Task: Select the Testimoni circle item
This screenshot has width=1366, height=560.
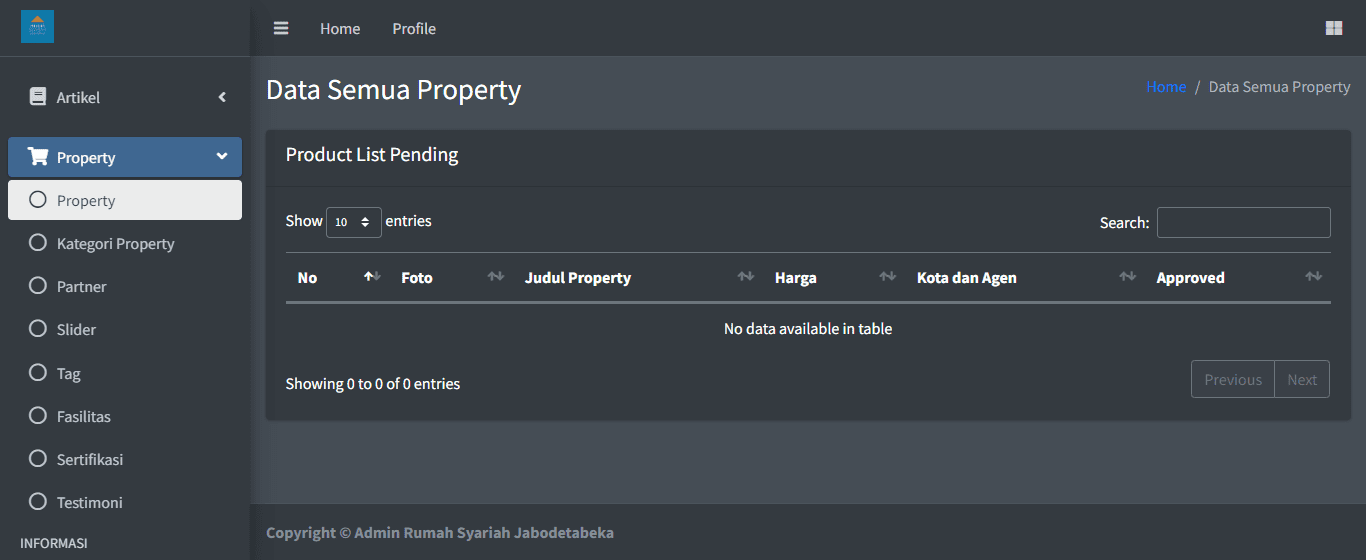Action: [x=38, y=502]
